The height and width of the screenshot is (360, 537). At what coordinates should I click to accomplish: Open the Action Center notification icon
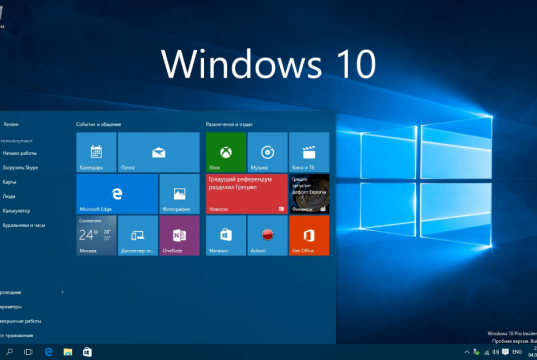coord(505,352)
